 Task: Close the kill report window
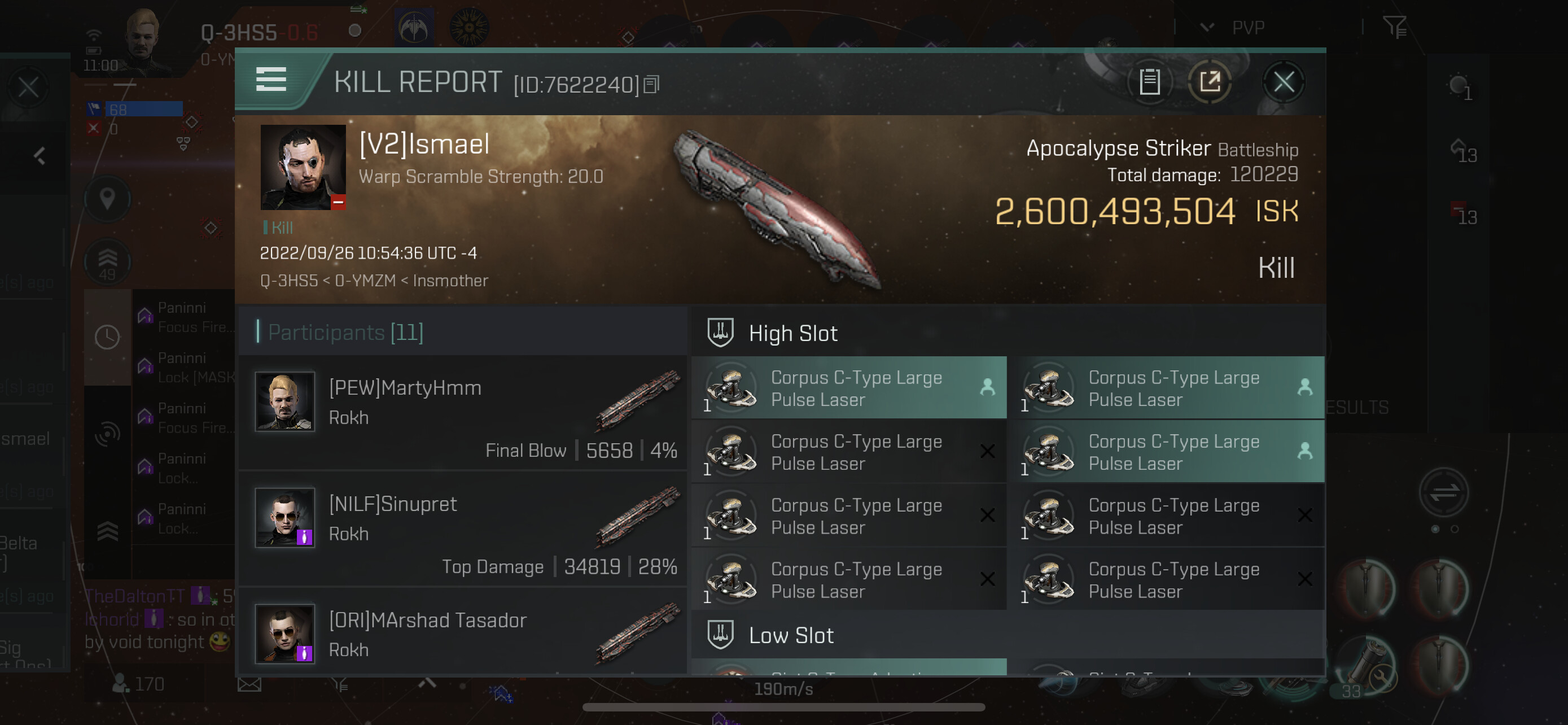[x=1283, y=81]
